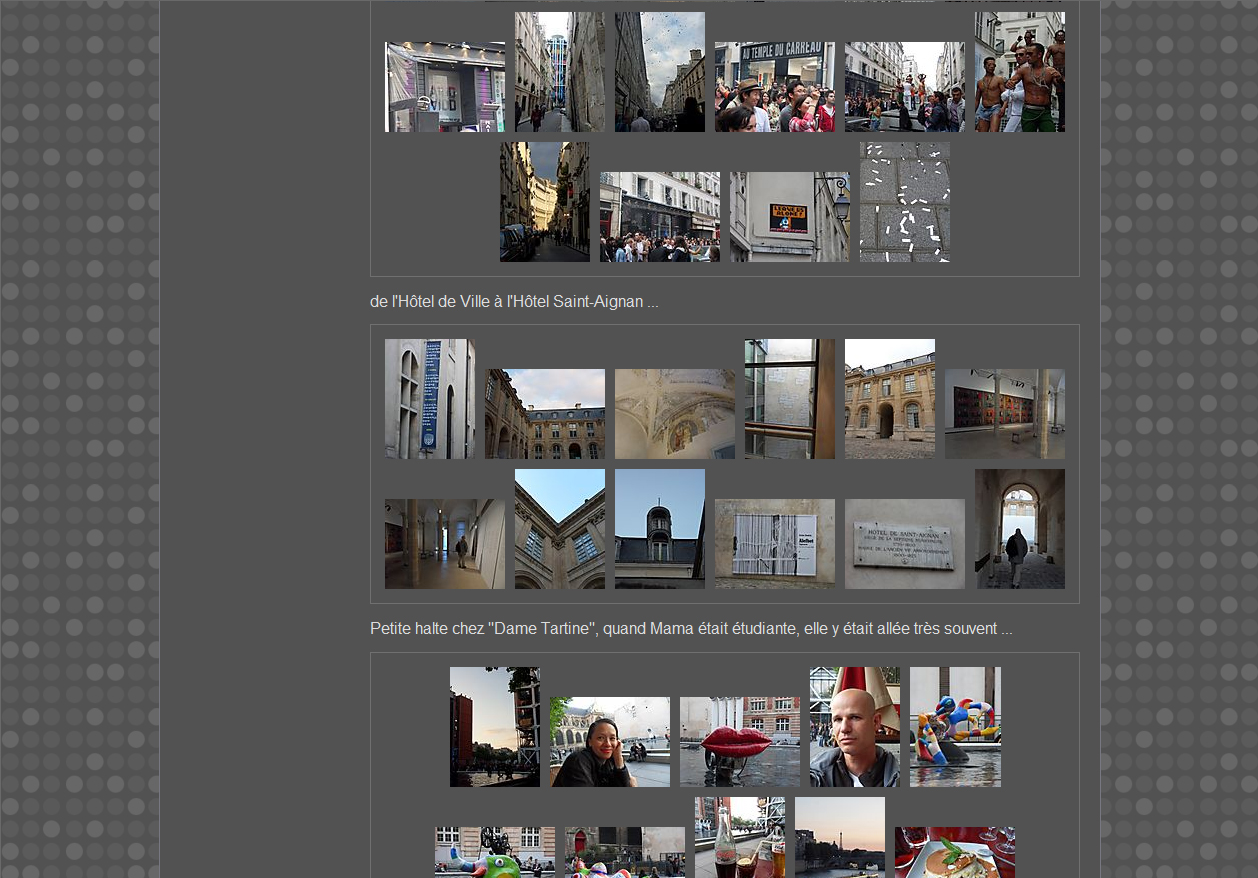View the rooftop dormer turret photo
This screenshot has width=1258, height=878.
pos(659,529)
